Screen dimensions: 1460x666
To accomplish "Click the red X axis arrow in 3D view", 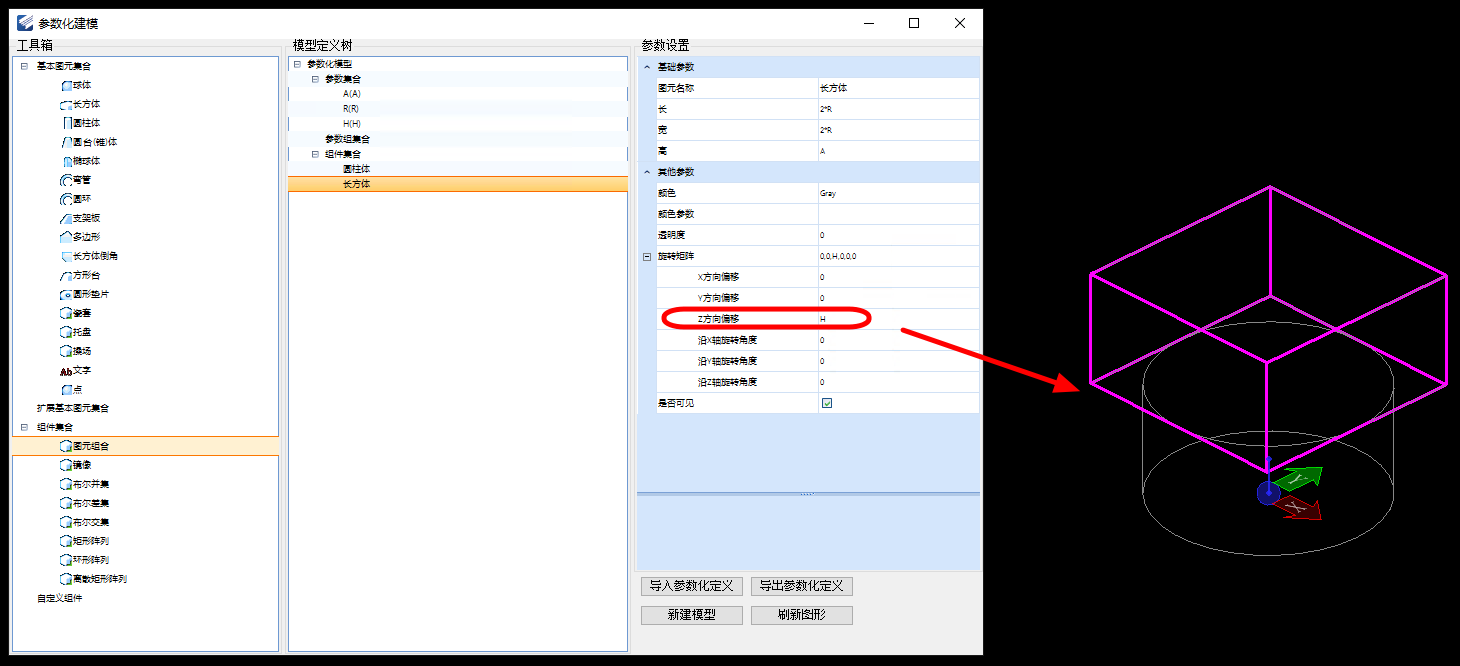I will pyautogui.click(x=1300, y=507).
